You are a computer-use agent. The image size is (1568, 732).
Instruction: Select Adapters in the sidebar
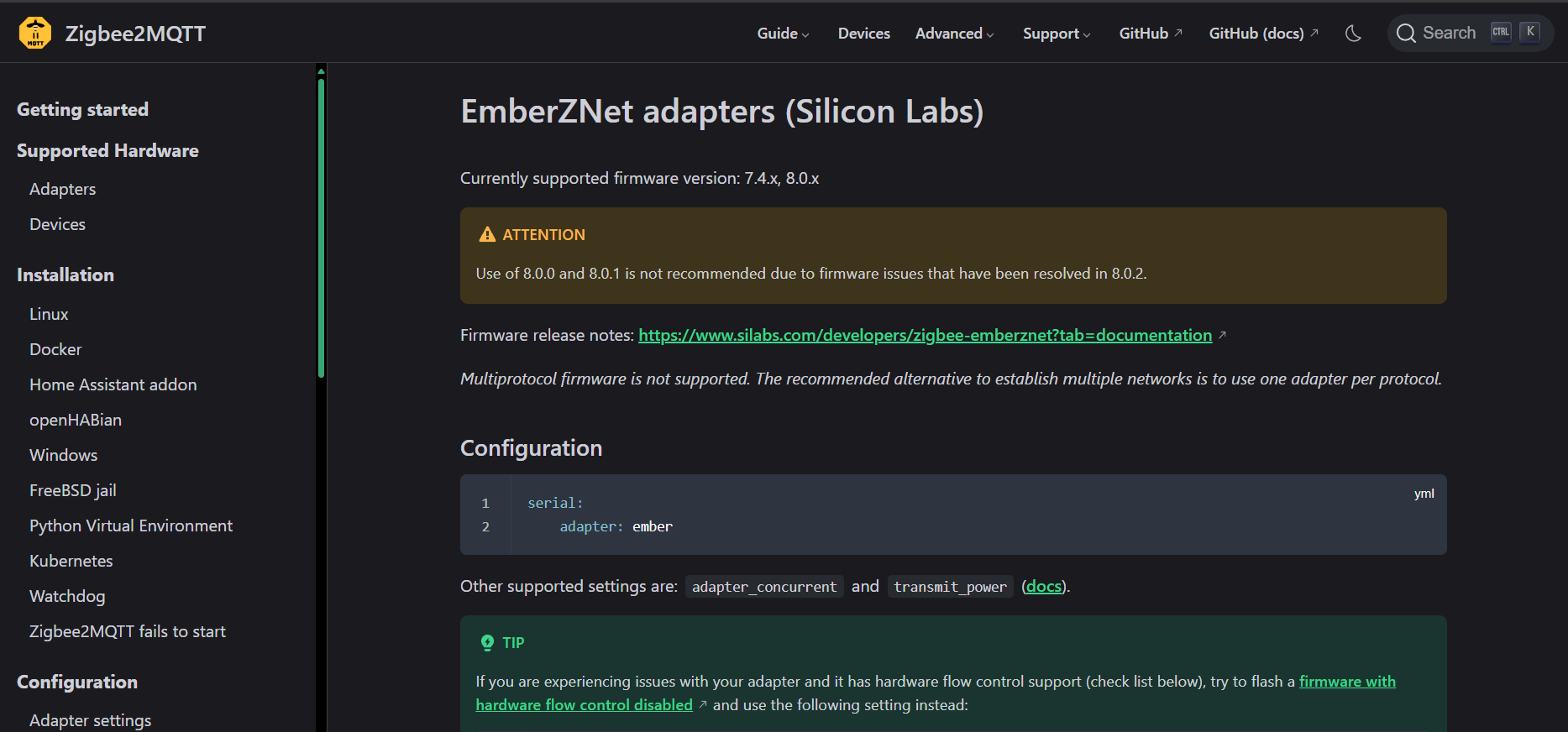63,189
